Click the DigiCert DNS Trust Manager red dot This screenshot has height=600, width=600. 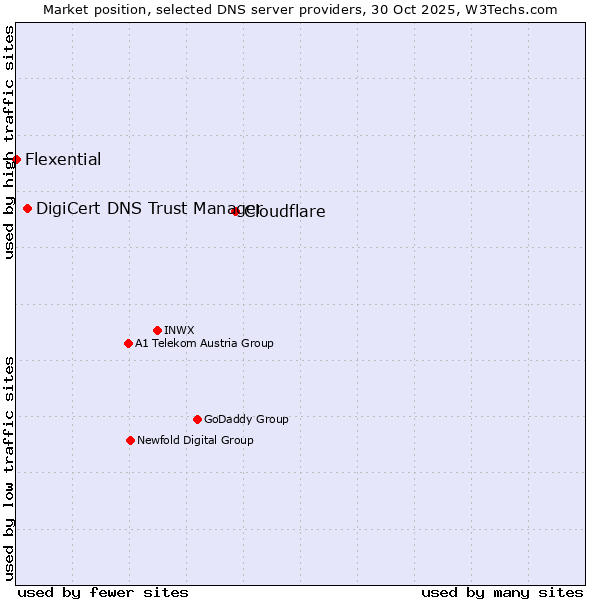[28, 208]
